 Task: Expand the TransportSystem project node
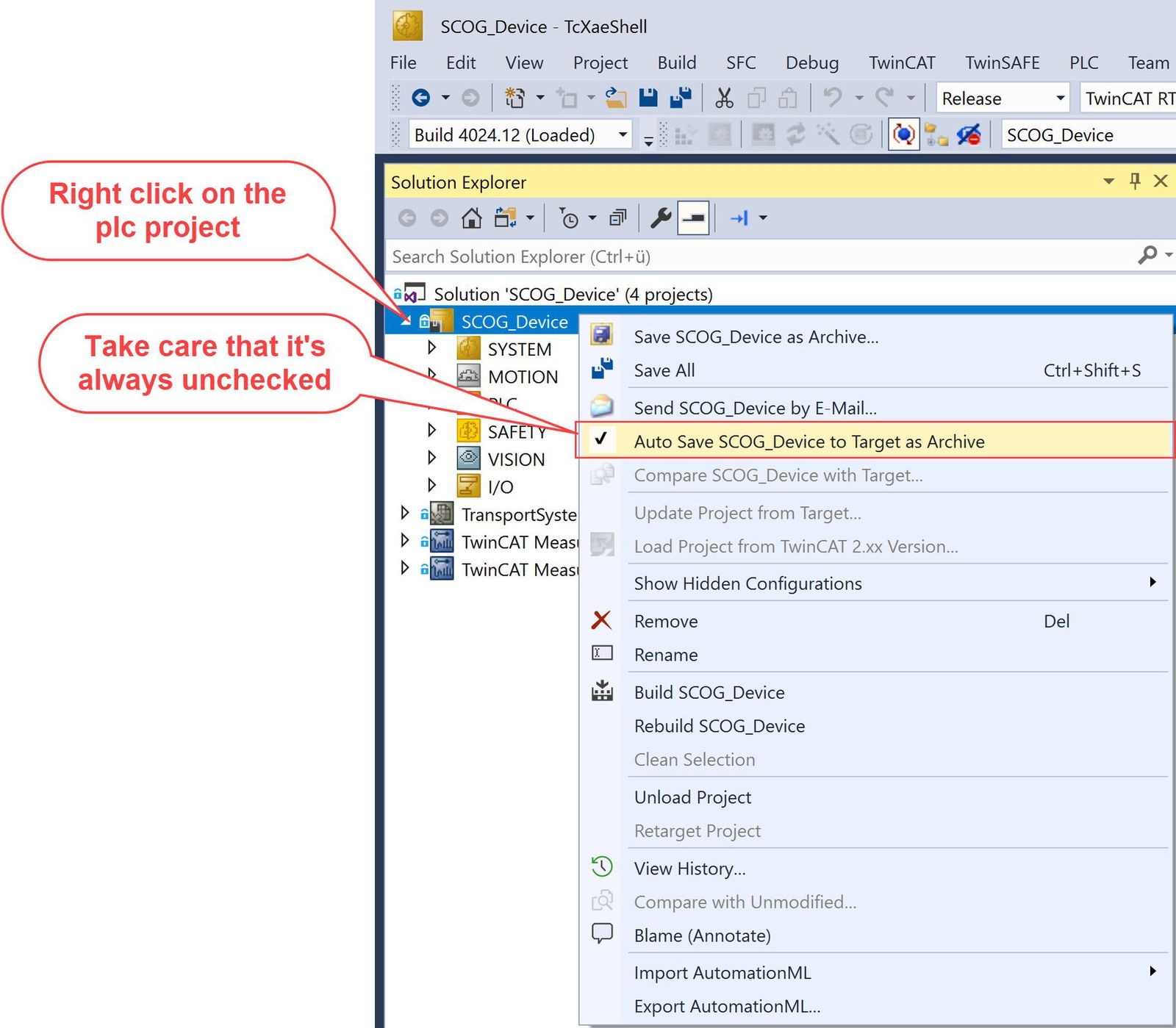[405, 512]
